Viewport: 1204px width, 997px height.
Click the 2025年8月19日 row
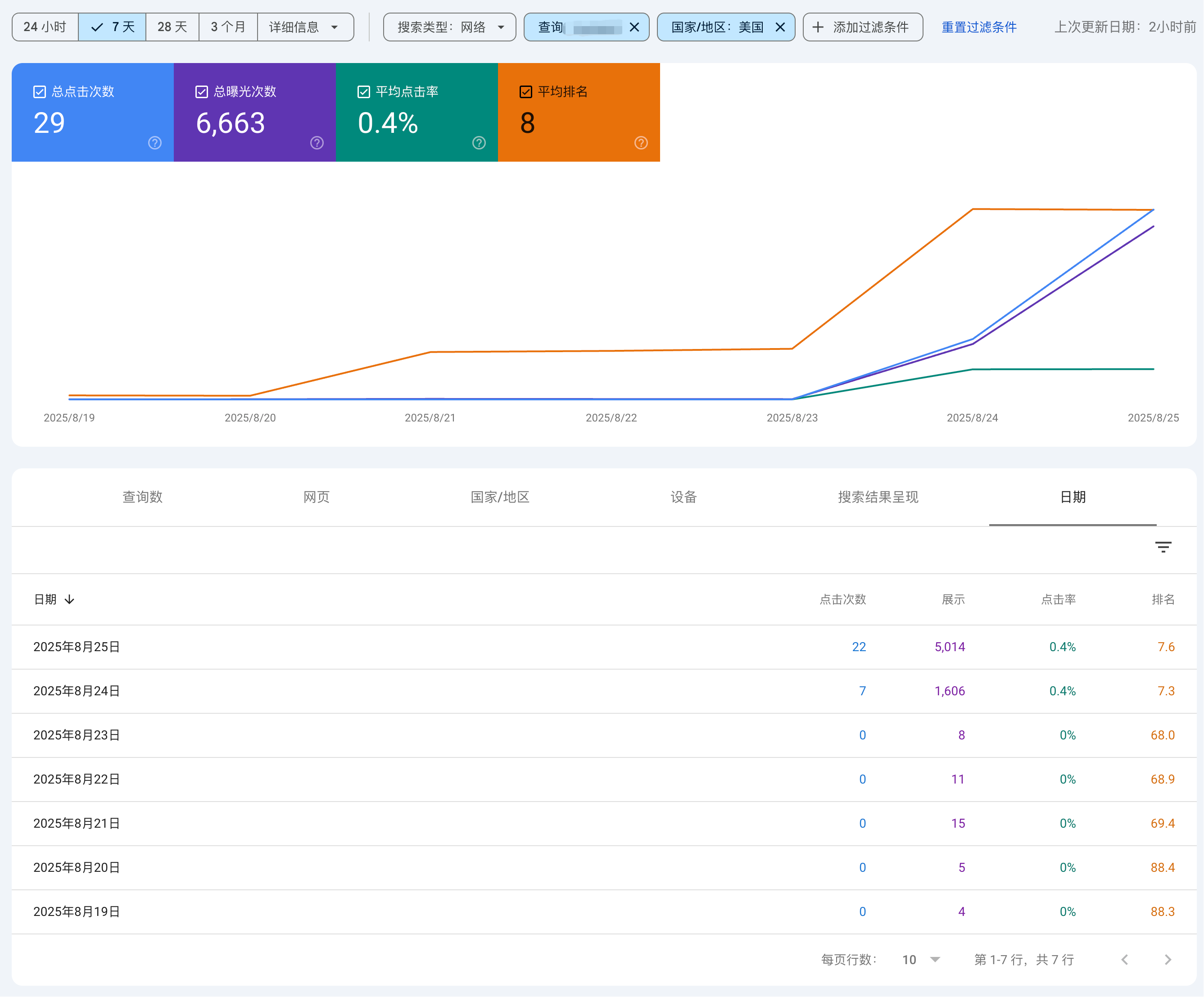tap(604, 912)
